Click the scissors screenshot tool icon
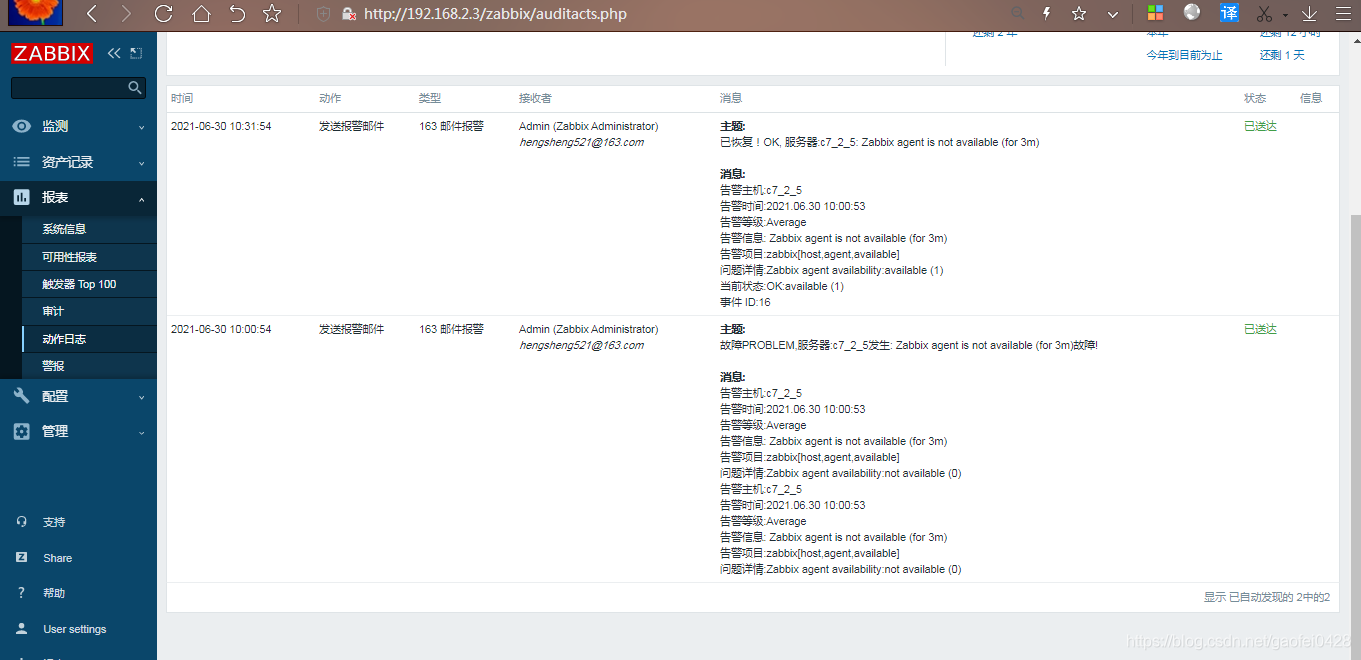 (1265, 14)
